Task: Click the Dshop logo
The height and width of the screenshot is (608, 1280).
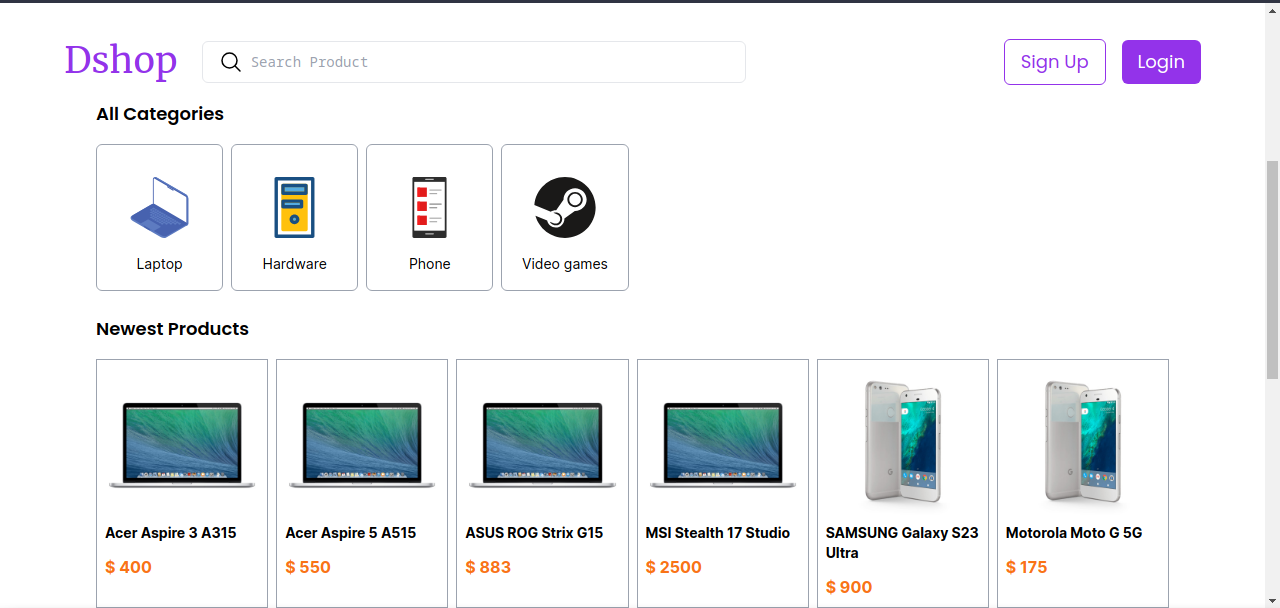Action: click(x=121, y=60)
